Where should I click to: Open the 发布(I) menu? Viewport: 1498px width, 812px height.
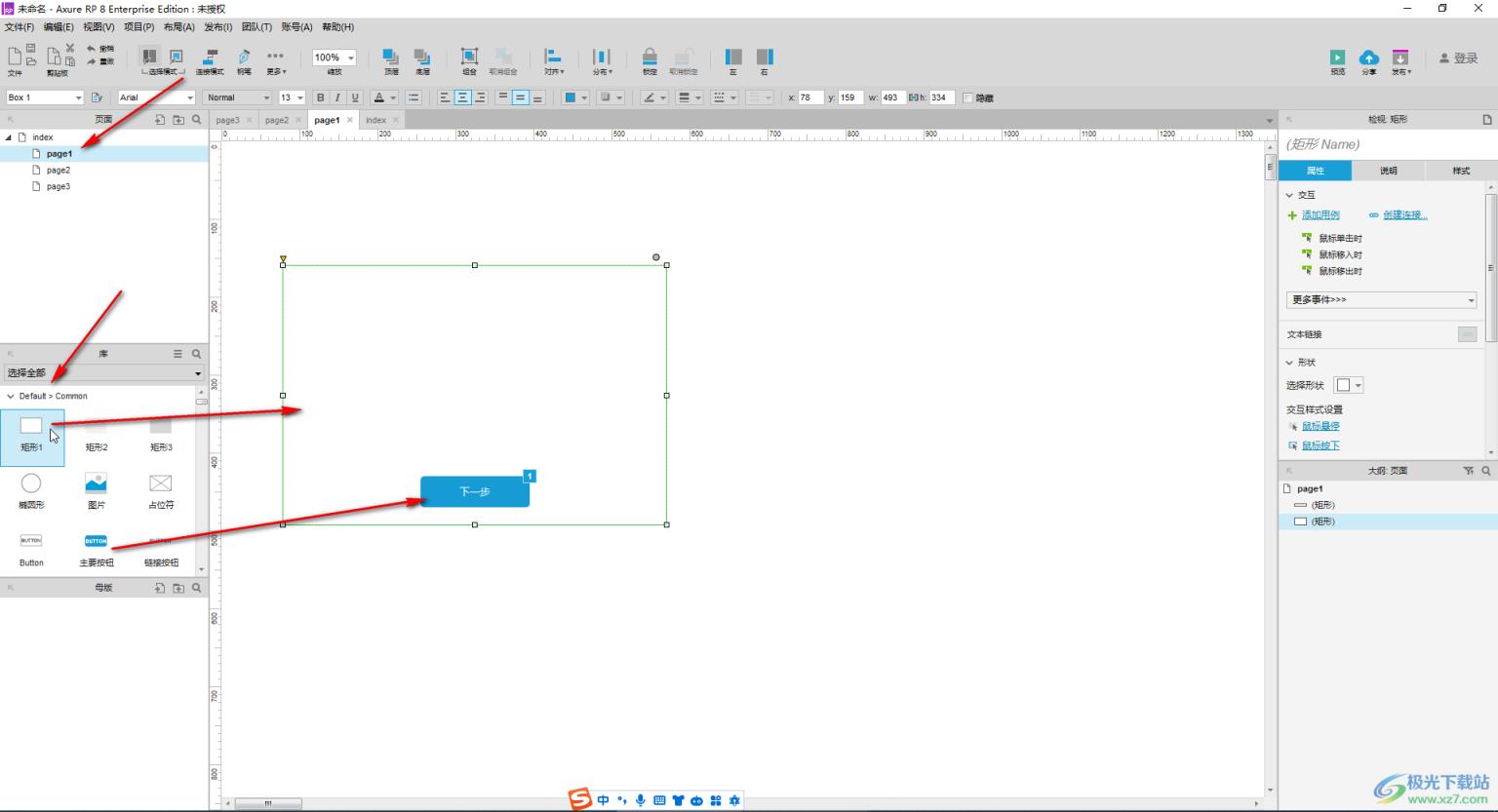point(217,27)
